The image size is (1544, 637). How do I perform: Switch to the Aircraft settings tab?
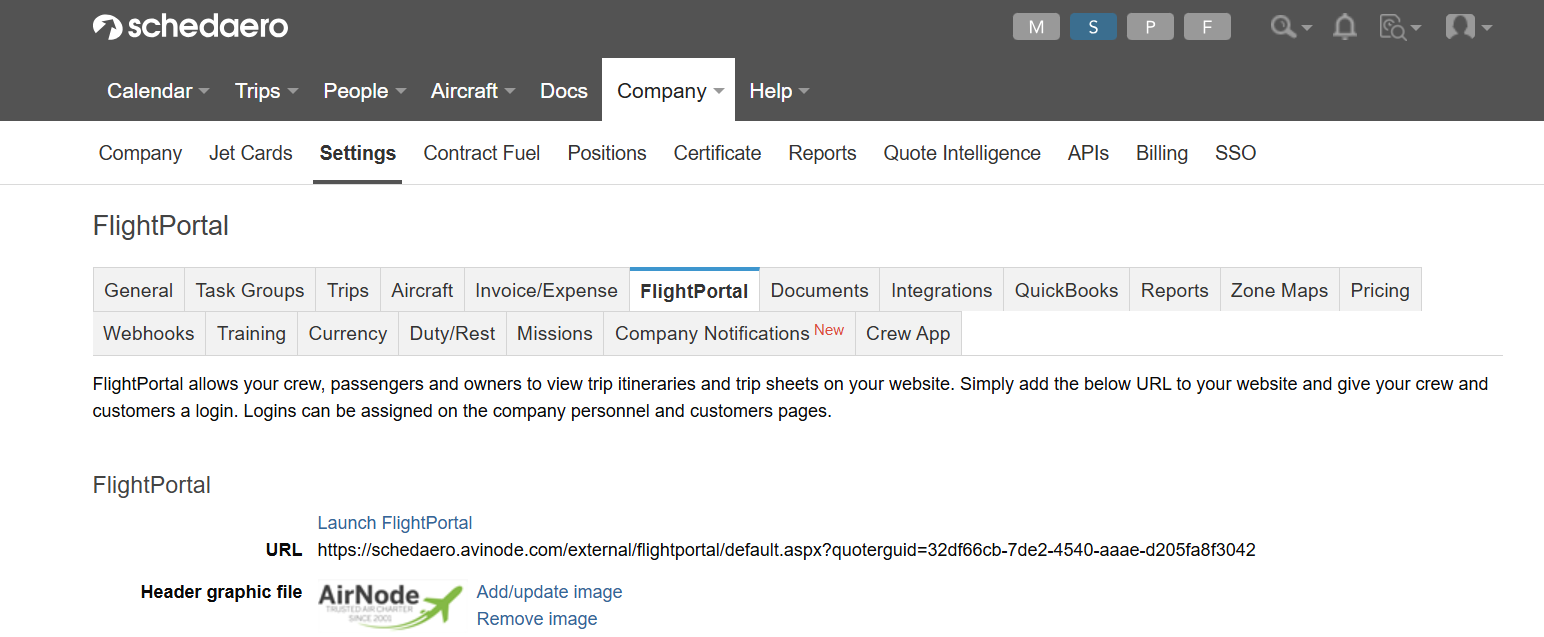422,290
